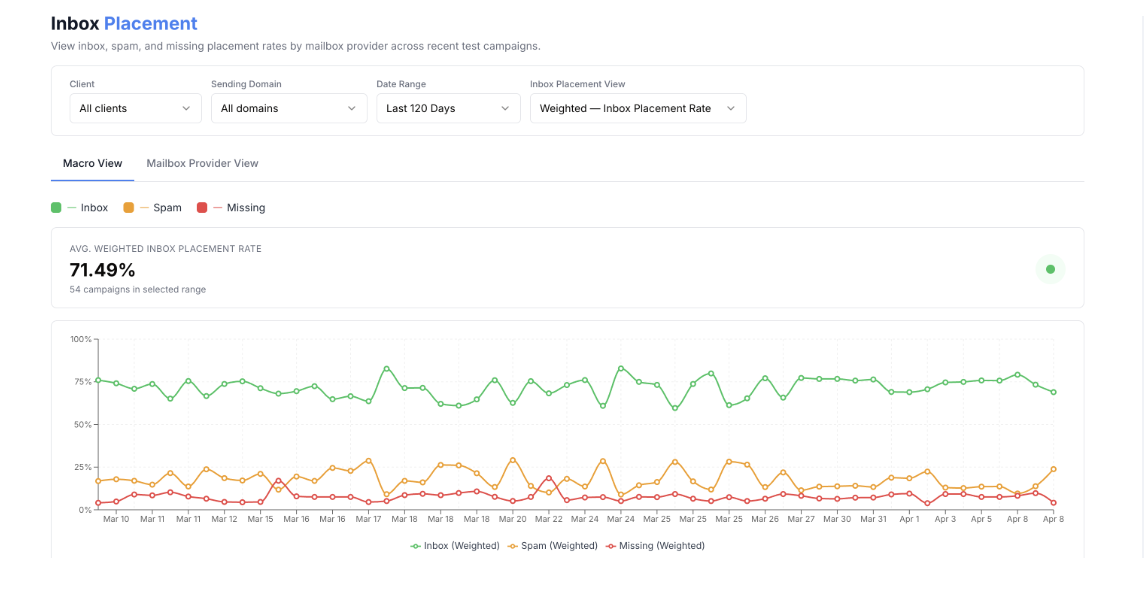
Task: Toggle the orange Spam series legend swatch
Action: [129, 207]
